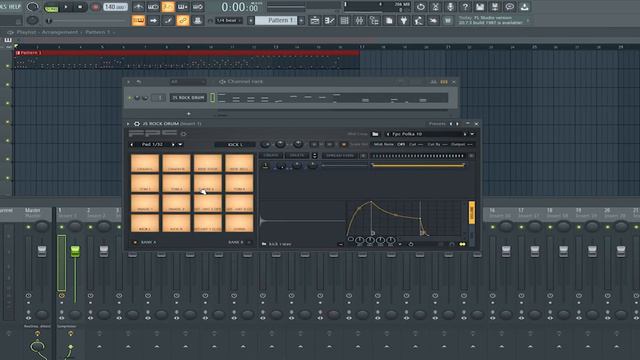Click plus button after Pattern 1
Viewport: 640px width, 360px height.
(x=302, y=20)
